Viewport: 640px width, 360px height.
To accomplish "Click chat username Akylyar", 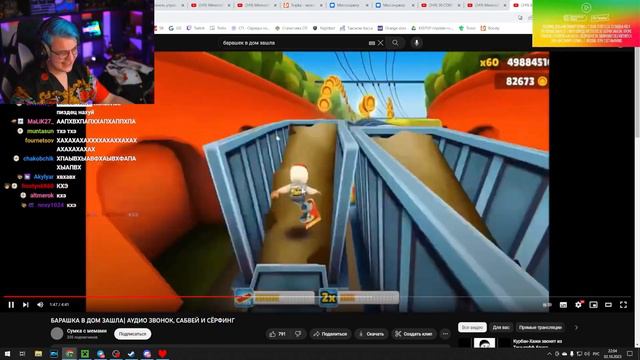I will [44, 177].
